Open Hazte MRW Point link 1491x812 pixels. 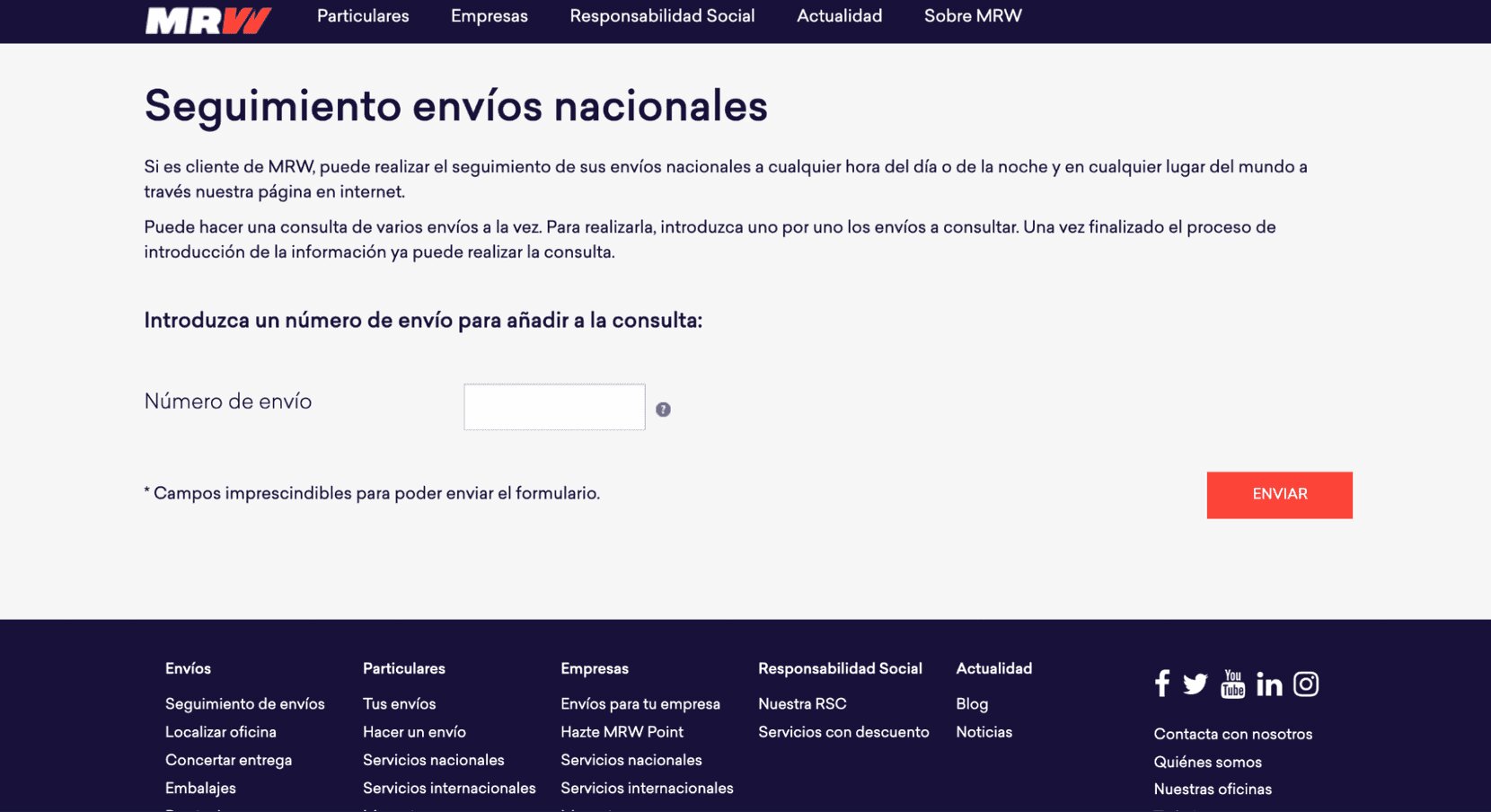pyautogui.click(x=622, y=732)
